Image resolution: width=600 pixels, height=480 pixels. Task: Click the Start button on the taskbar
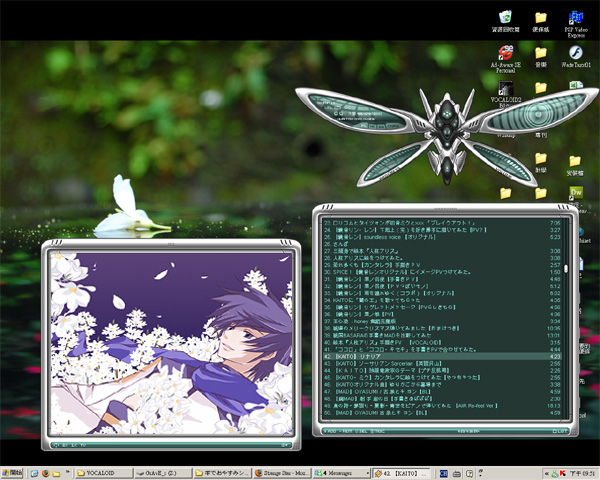coord(11,473)
